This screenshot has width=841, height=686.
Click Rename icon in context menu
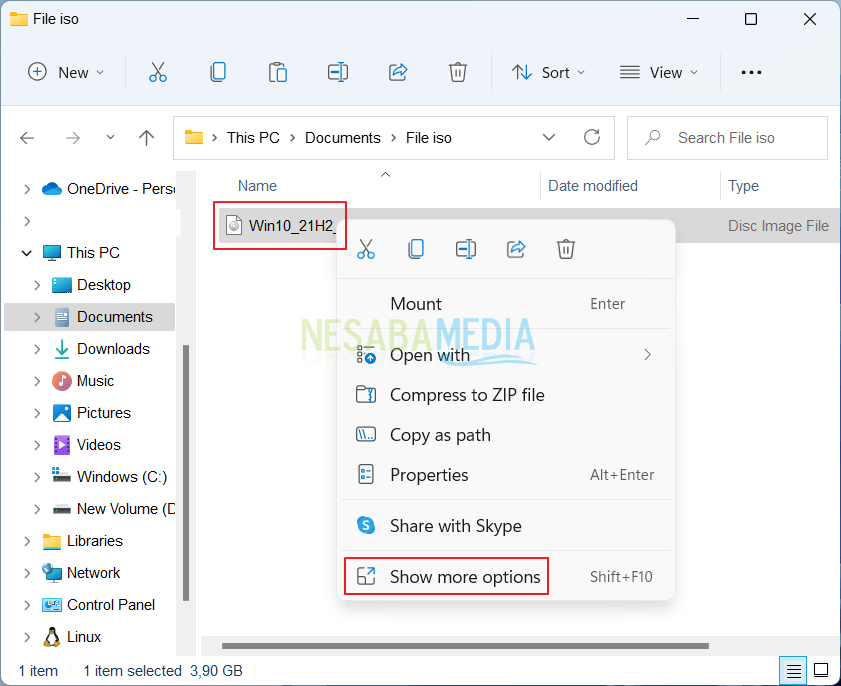[466, 249]
